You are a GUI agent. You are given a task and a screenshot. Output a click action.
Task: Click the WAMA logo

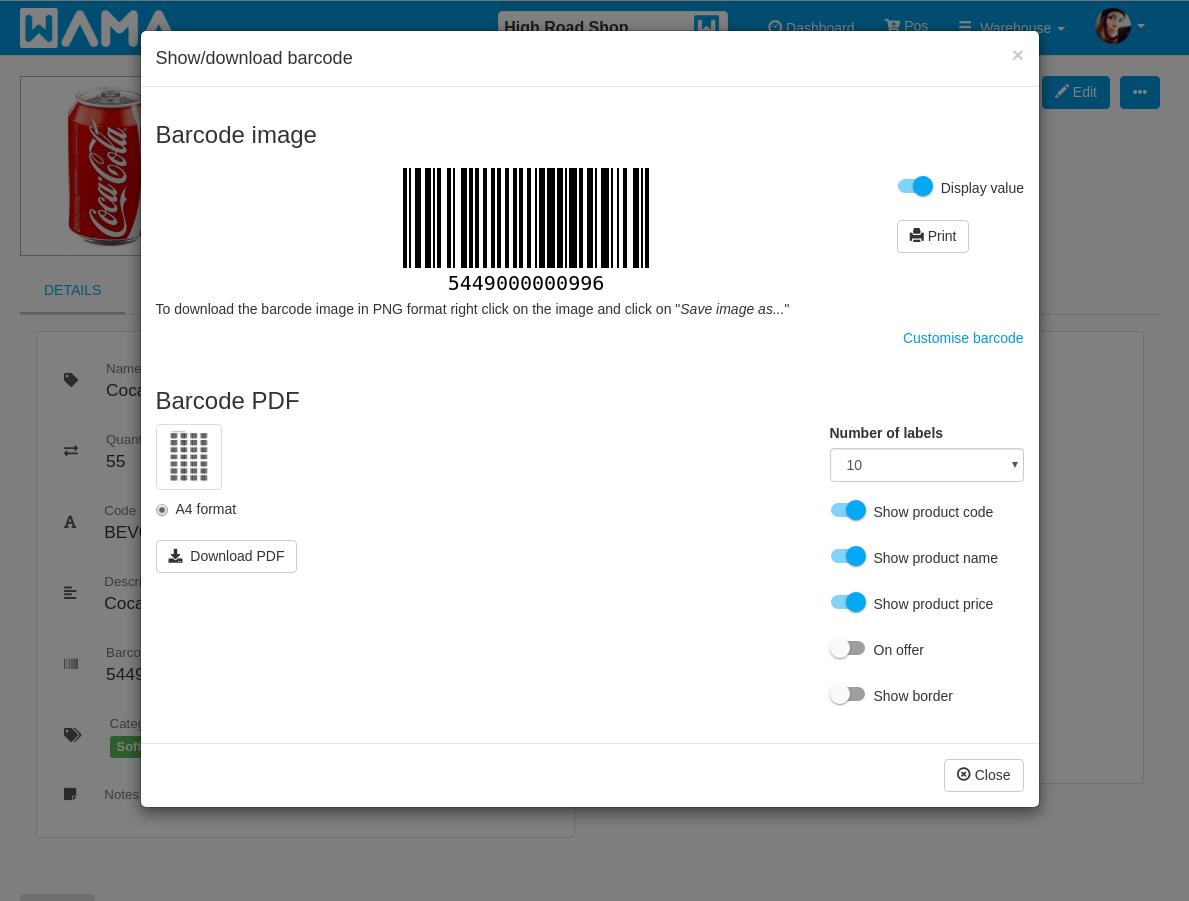pos(96,28)
